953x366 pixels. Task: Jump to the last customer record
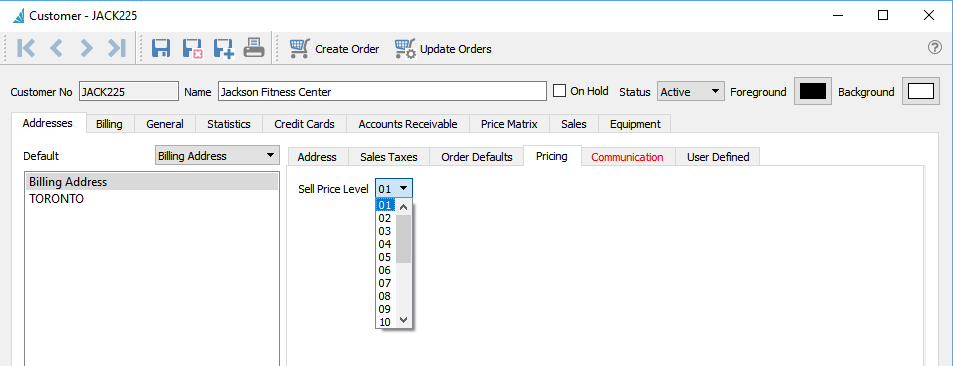pos(116,49)
